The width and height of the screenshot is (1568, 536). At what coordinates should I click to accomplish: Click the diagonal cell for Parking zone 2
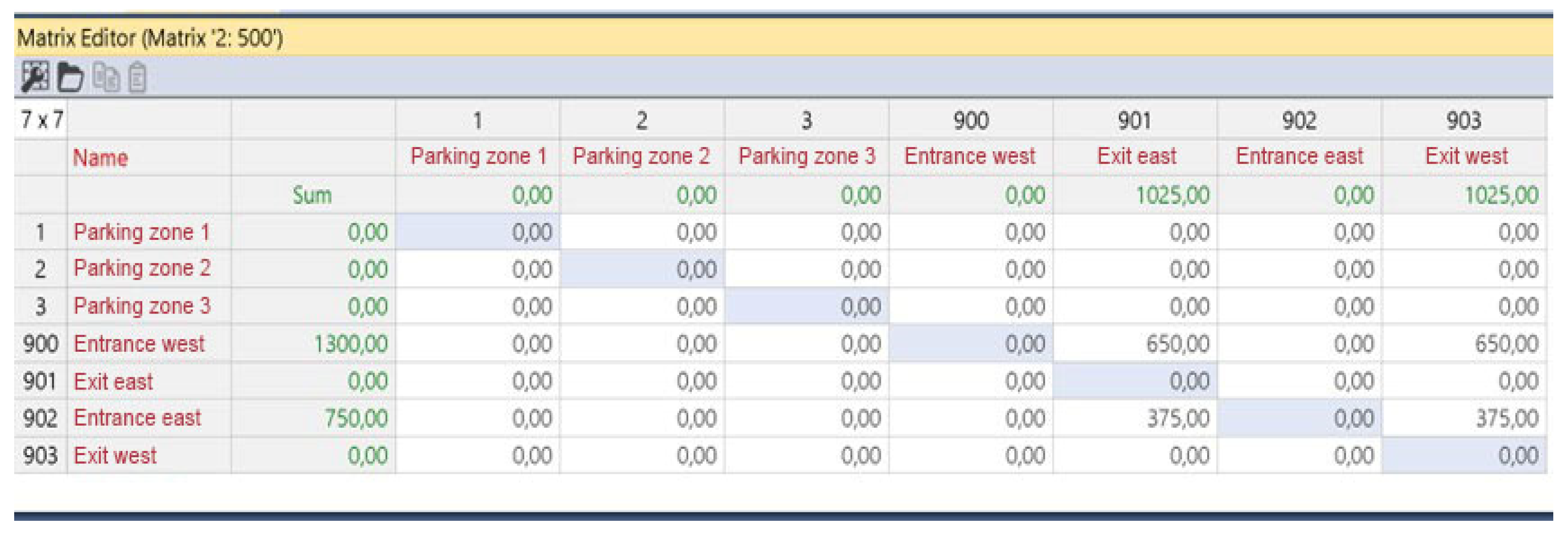point(642,269)
